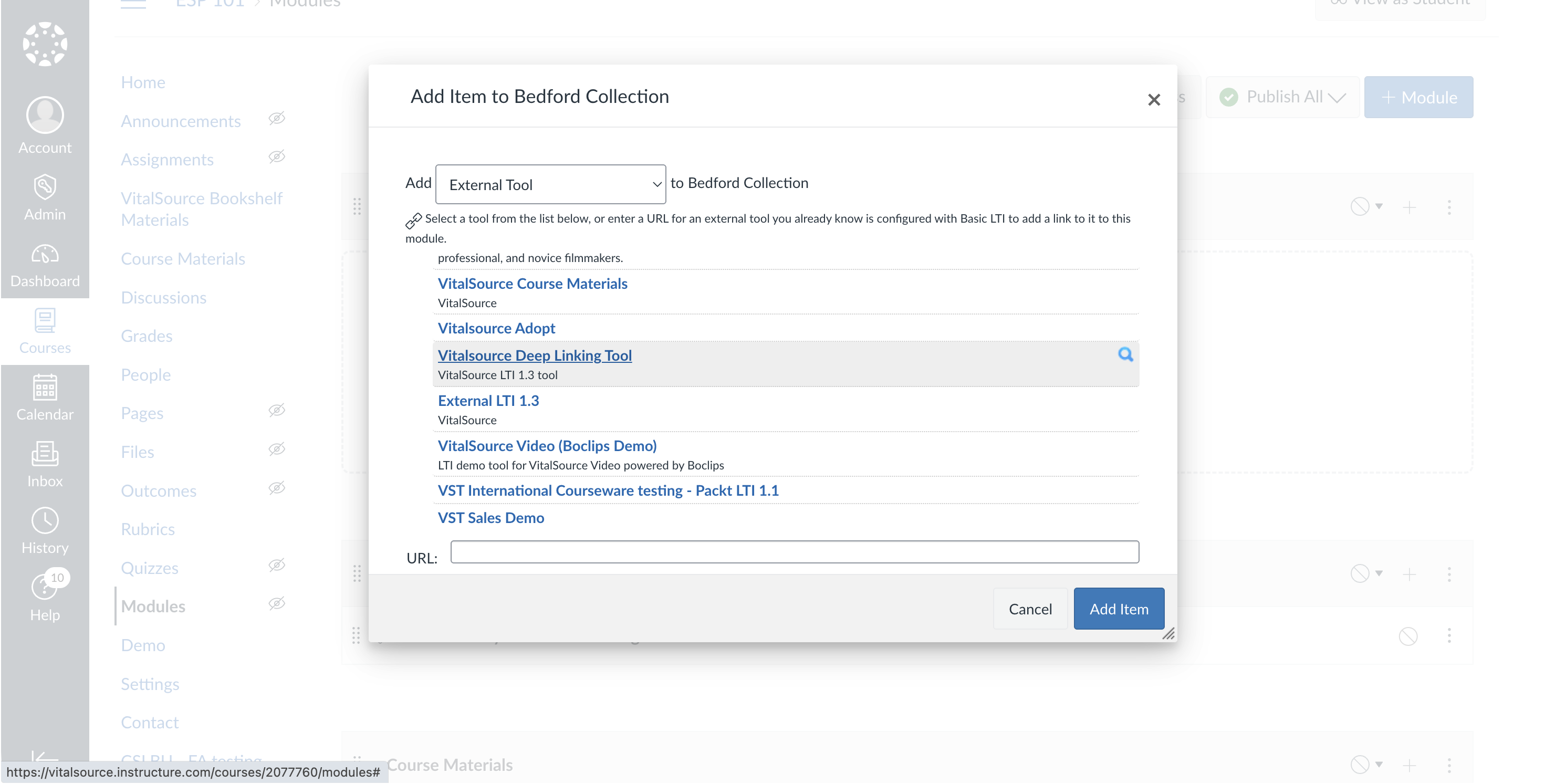Toggle visibility eye next to Outcomes

(276, 488)
